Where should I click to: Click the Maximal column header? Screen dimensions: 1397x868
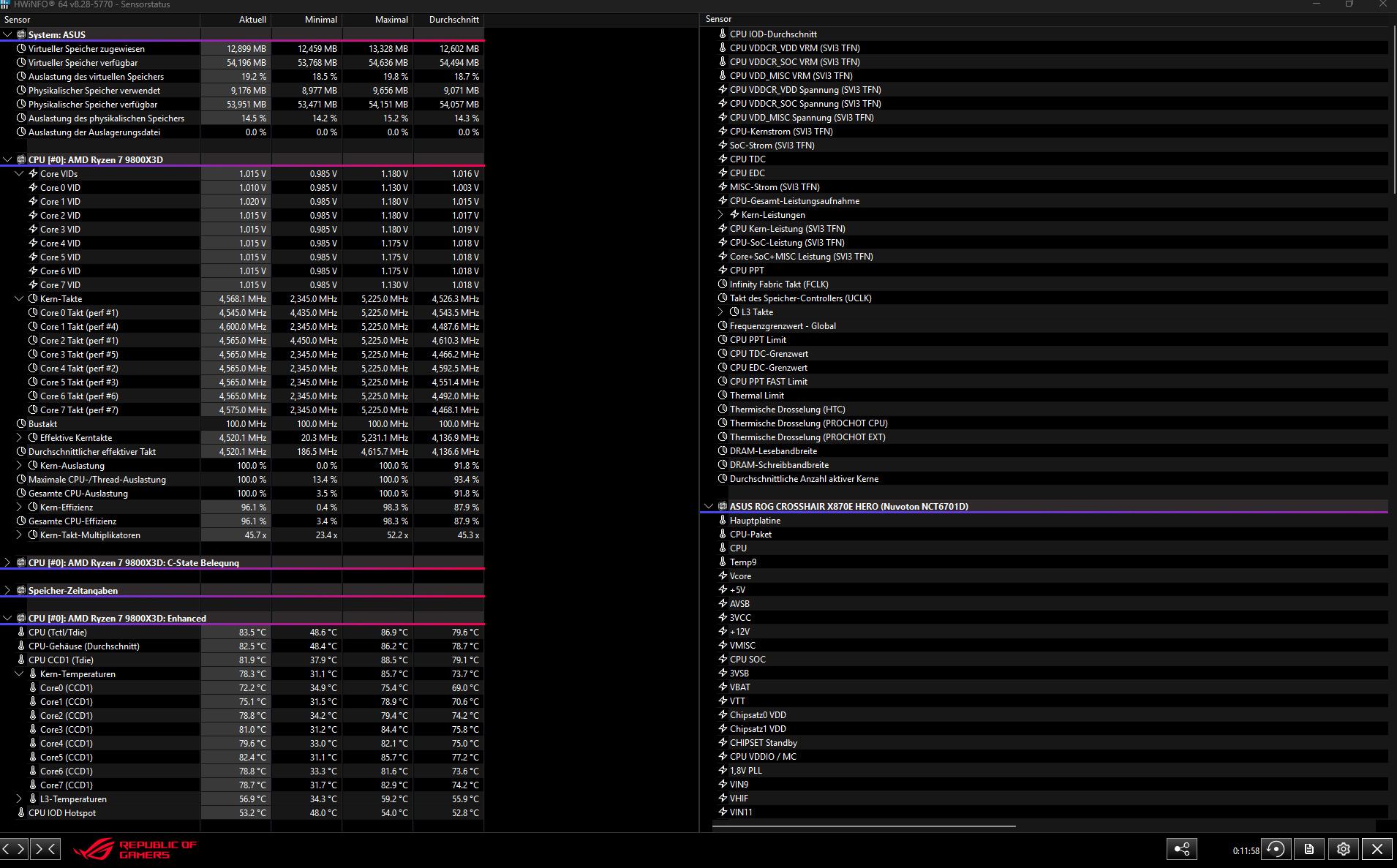click(377, 20)
